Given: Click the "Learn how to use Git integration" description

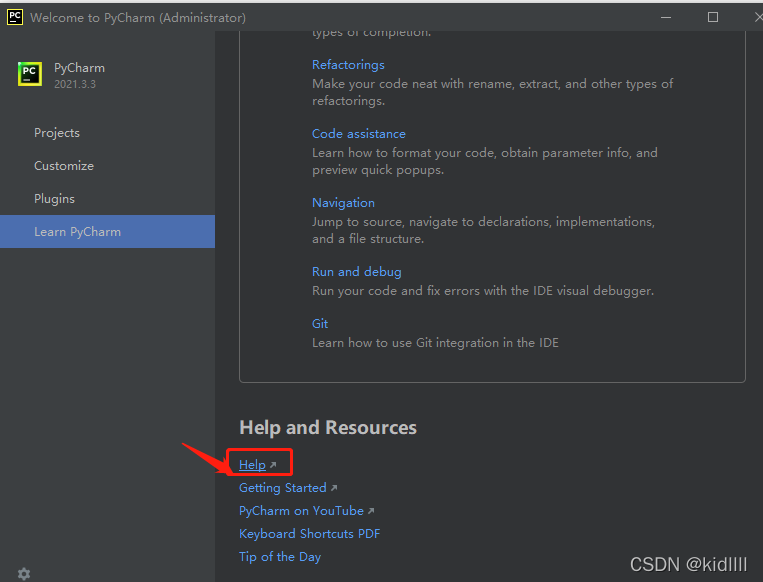Looking at the screenshot, I should (435, 343).
